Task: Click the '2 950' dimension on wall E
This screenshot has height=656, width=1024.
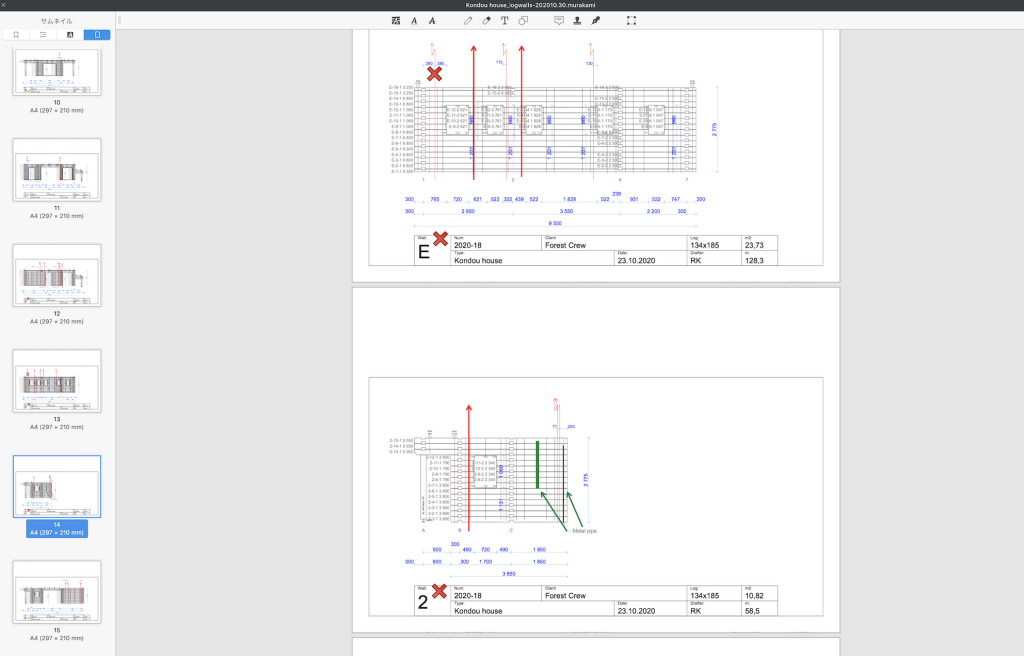Action: point(468,212)
